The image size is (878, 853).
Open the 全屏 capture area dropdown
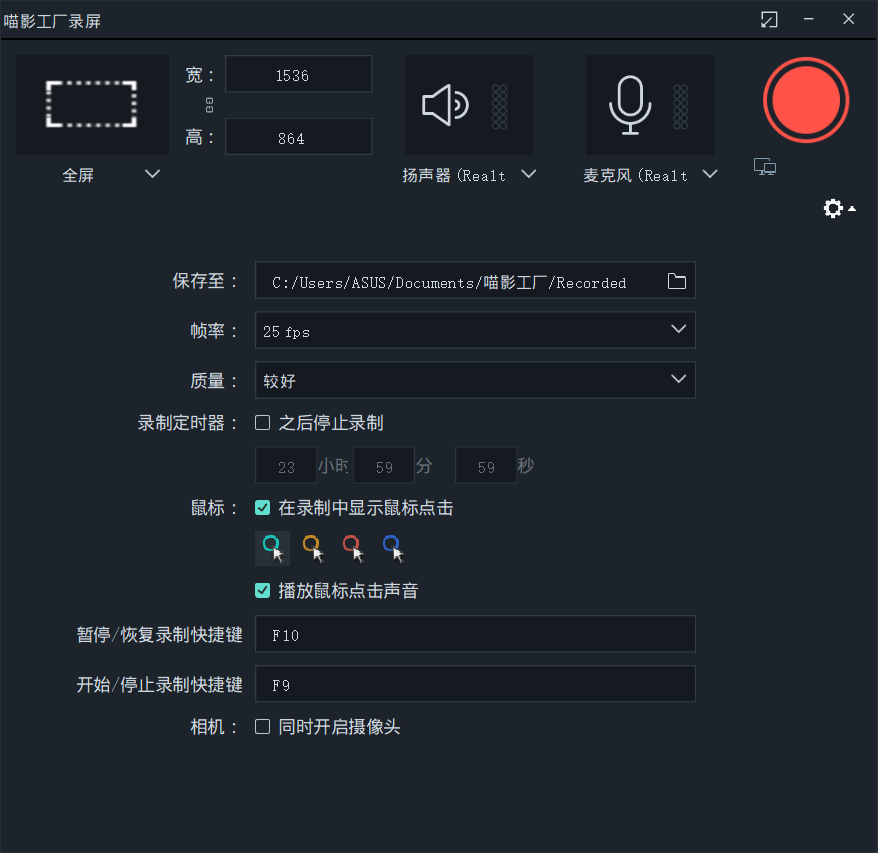pos(152,174)
